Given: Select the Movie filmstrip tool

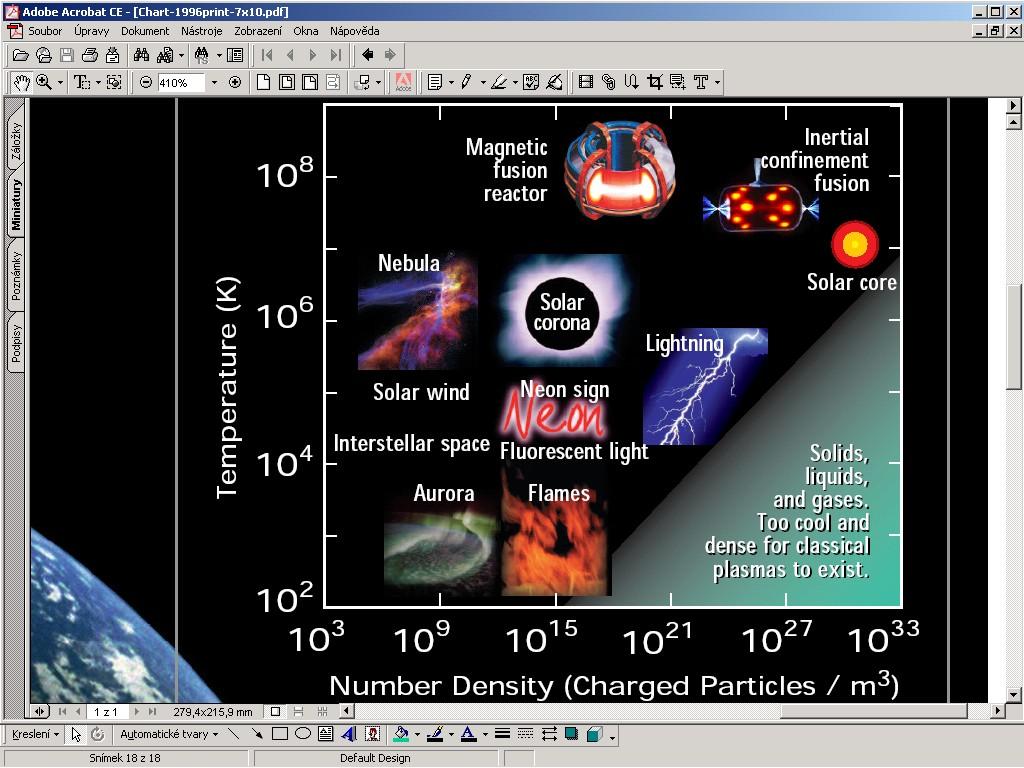Looking at the screenshot, I should [x=586, y=82].
